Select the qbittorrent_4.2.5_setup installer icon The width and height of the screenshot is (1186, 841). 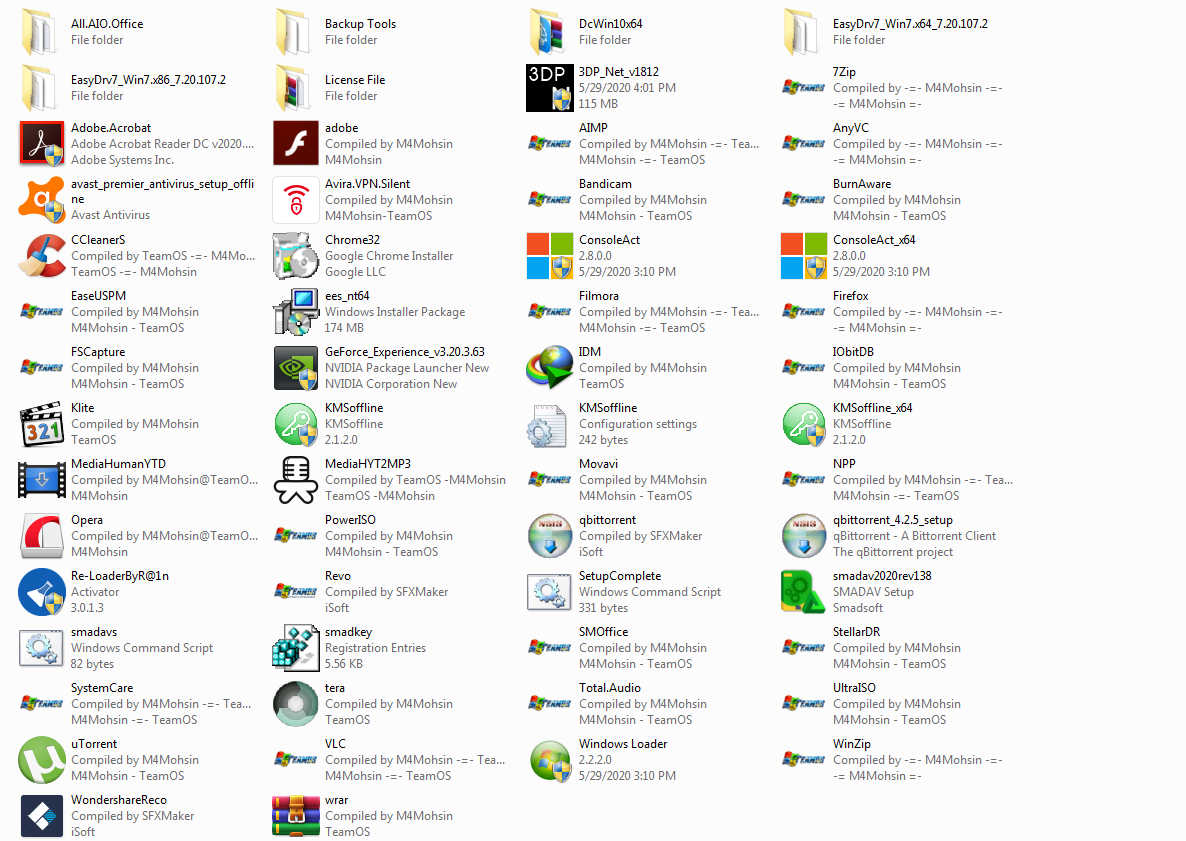click(x=804, y=535)
